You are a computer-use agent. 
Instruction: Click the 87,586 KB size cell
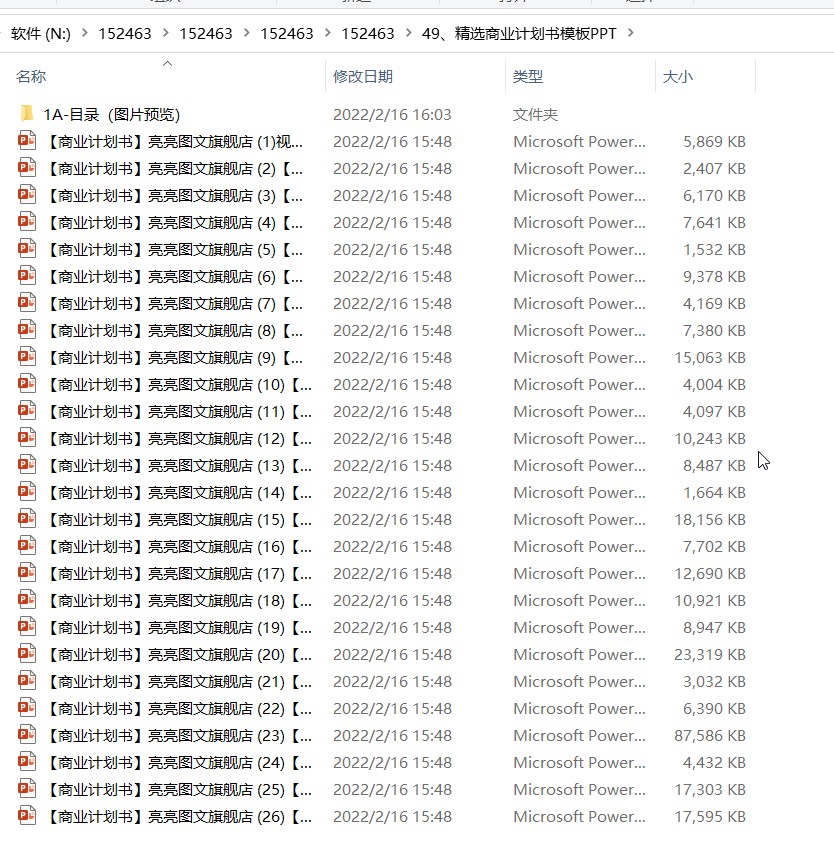[x=710, y=736]
